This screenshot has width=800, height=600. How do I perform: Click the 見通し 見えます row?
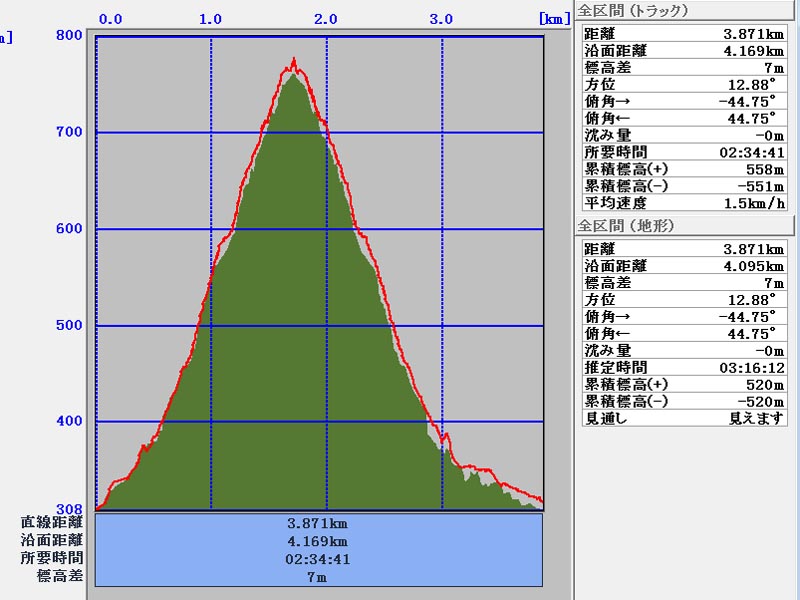click(683, 419)
